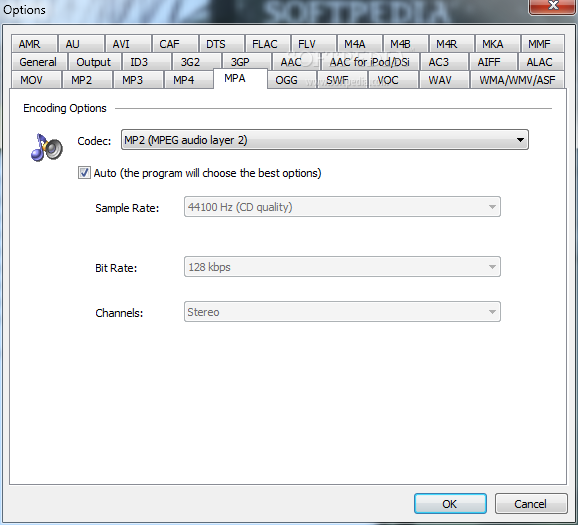
Task: Open the VOC tab
Action: 393,80
